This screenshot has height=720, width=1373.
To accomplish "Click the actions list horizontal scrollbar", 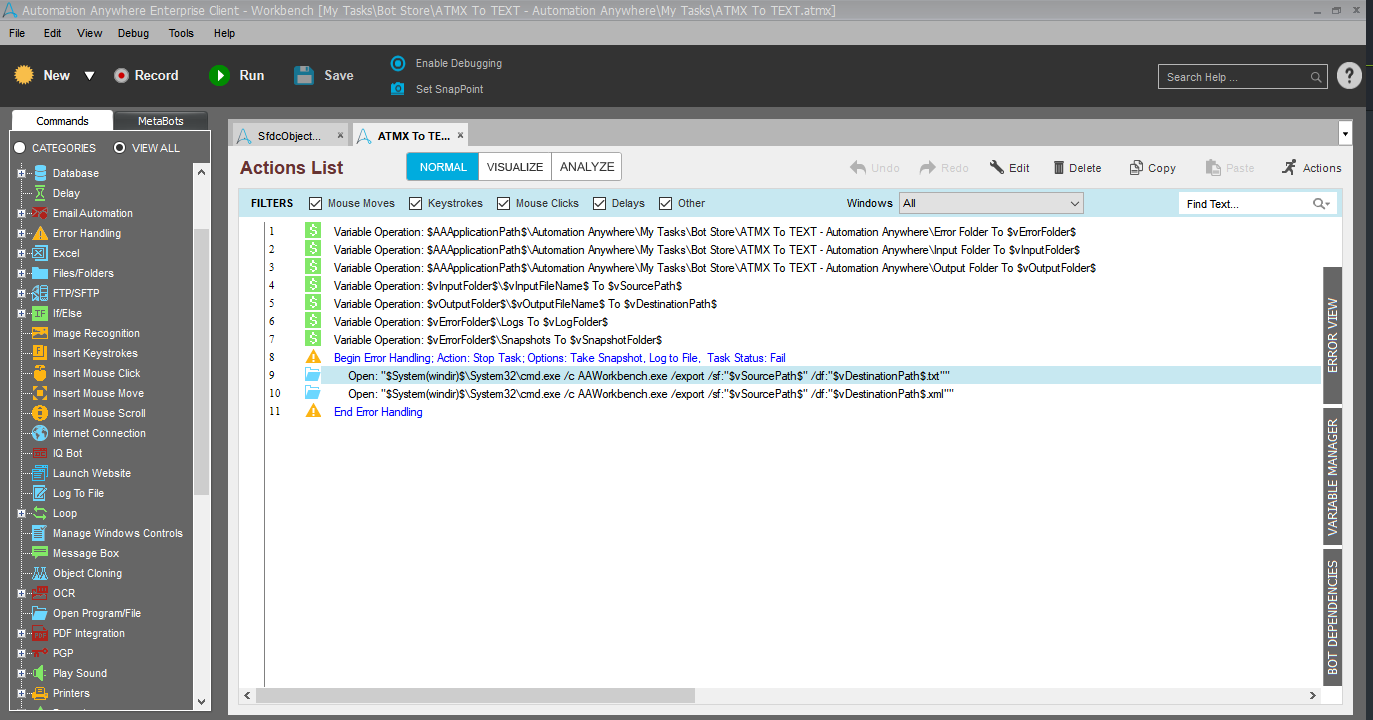I will 475,695.
